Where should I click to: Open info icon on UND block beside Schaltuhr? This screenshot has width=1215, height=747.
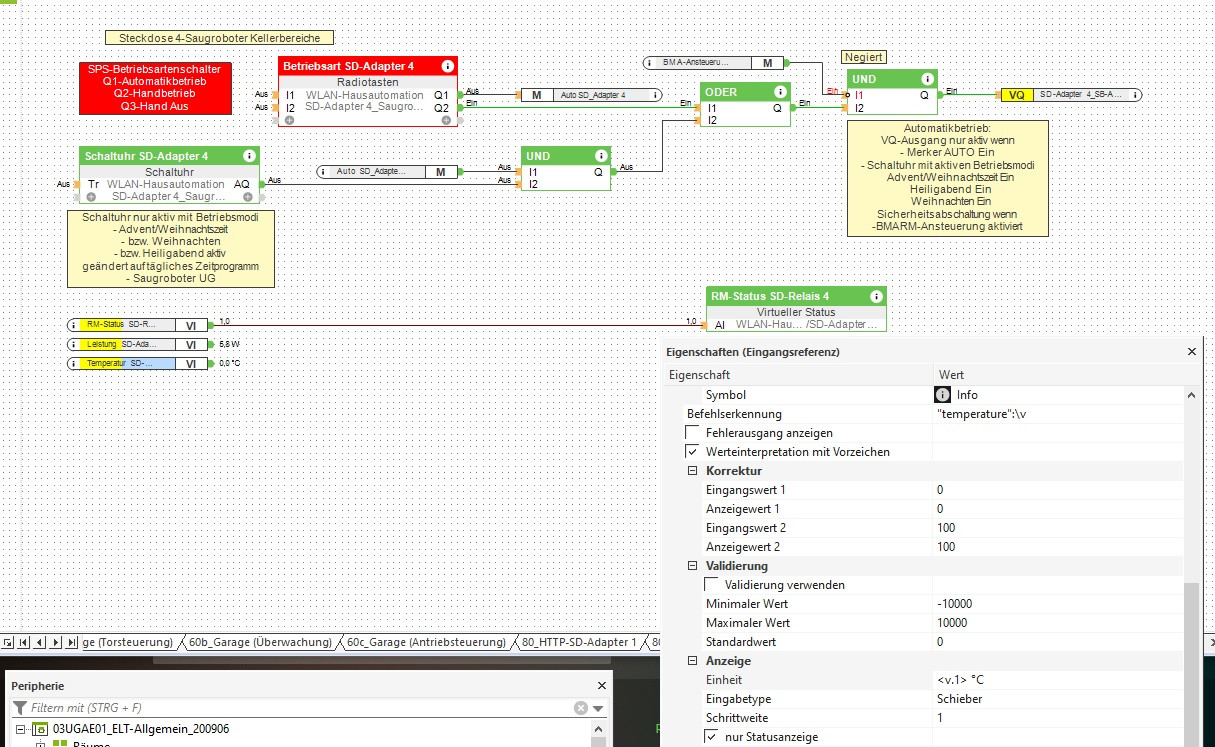[x=601, y=156]
